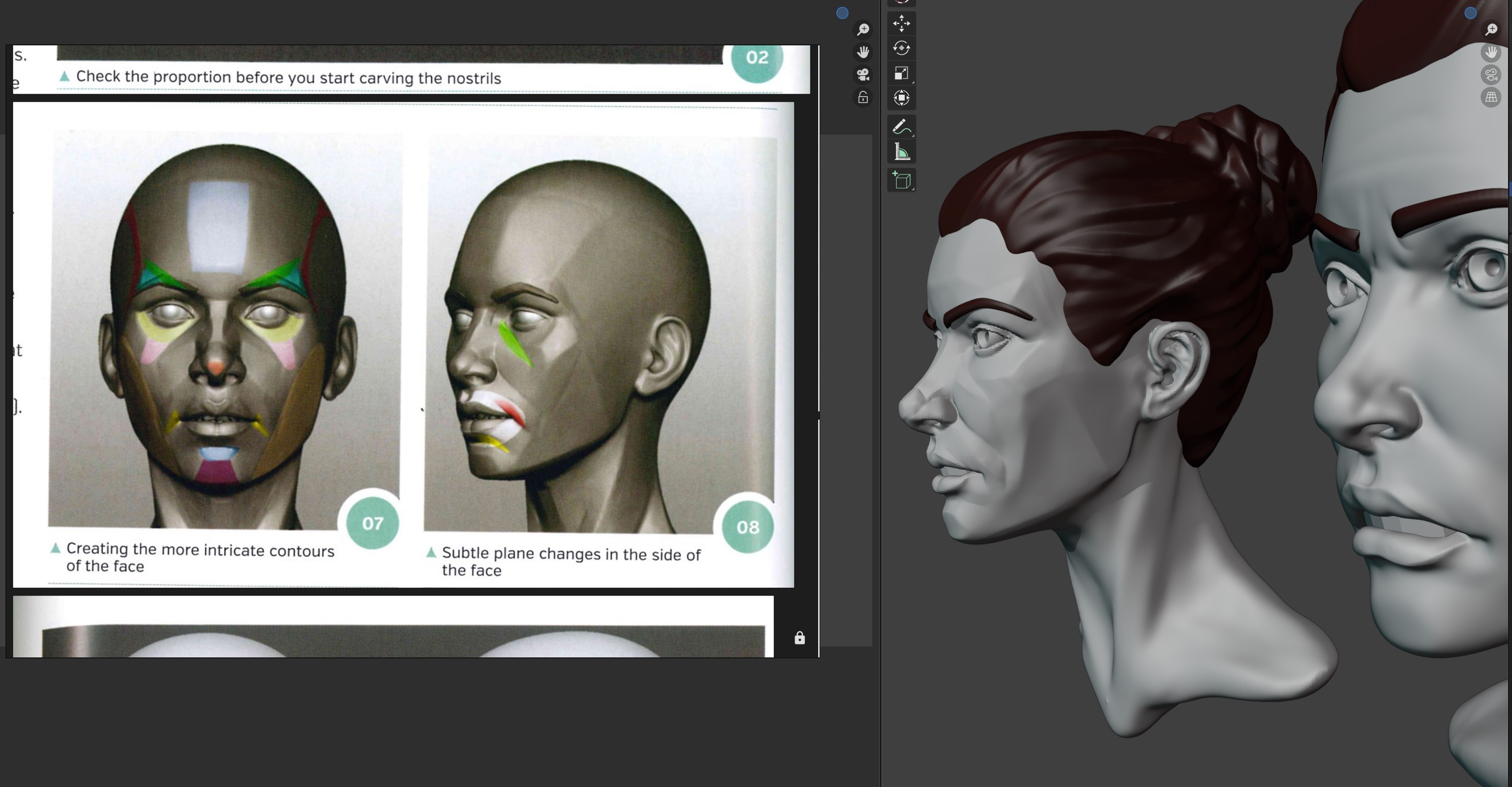Click the 08 side plane reference image
The width and height of the screenshot is (1512, 787).
(x=599, y=335)
